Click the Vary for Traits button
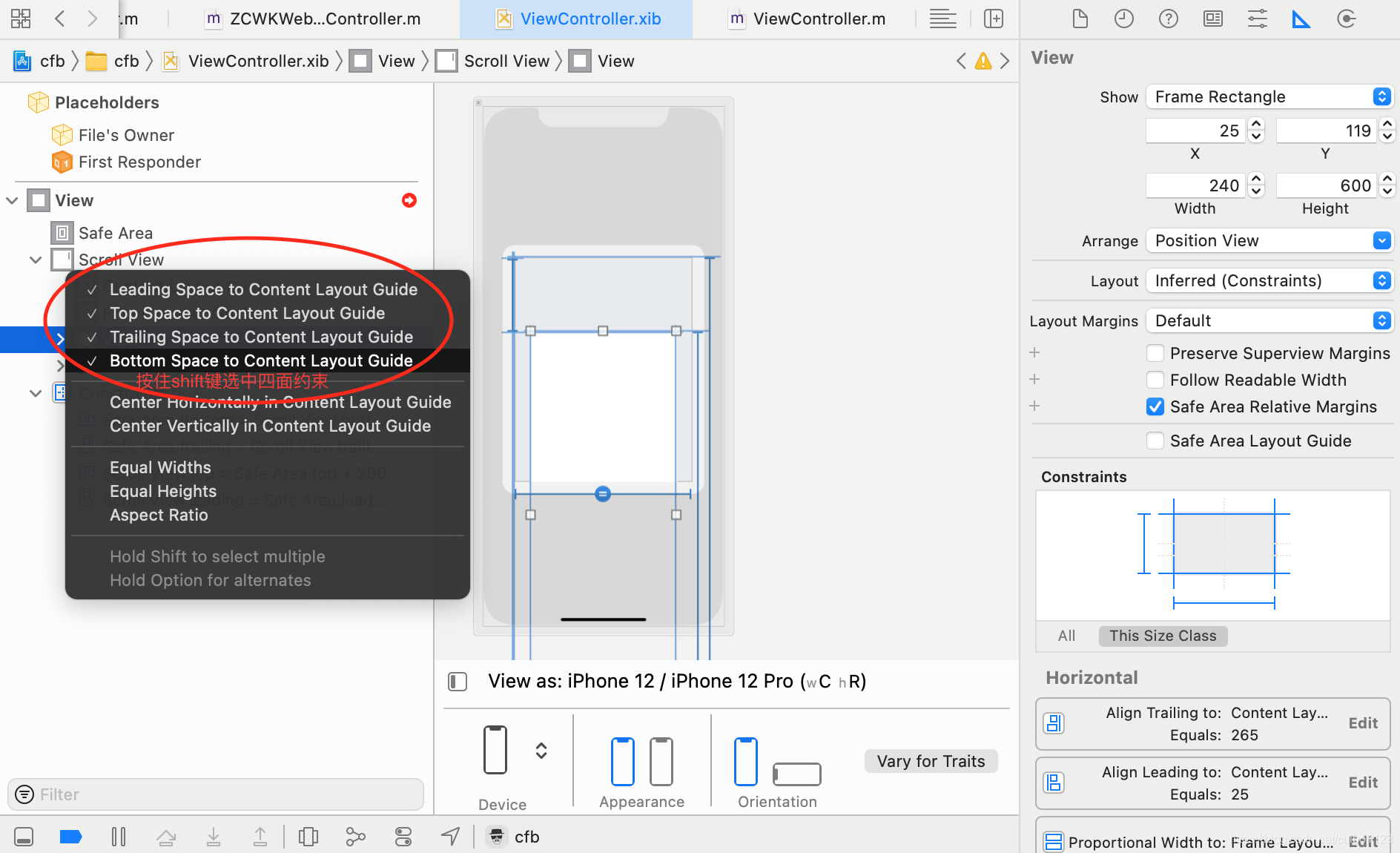 coord(931,761)
